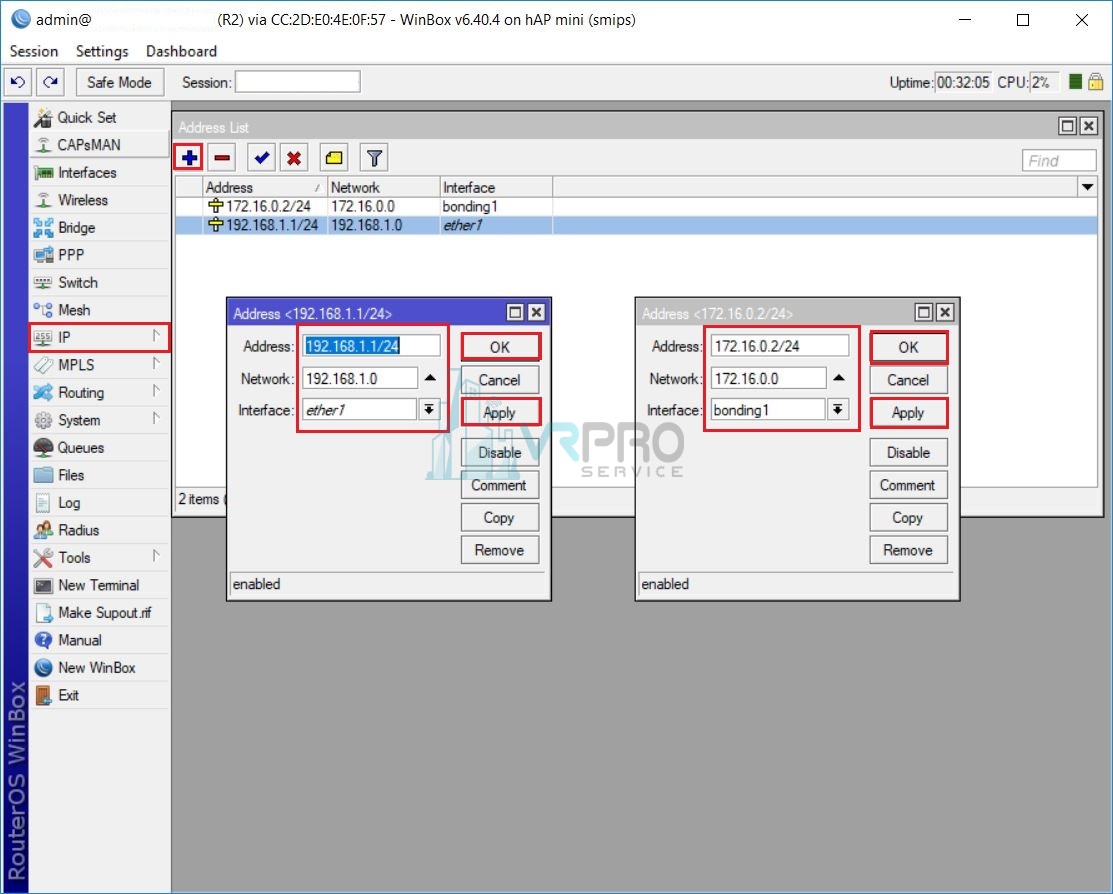Screen dimensions: 1113x894
Task: Click the blue plus Add address button
Action: [x=190, y=158]
